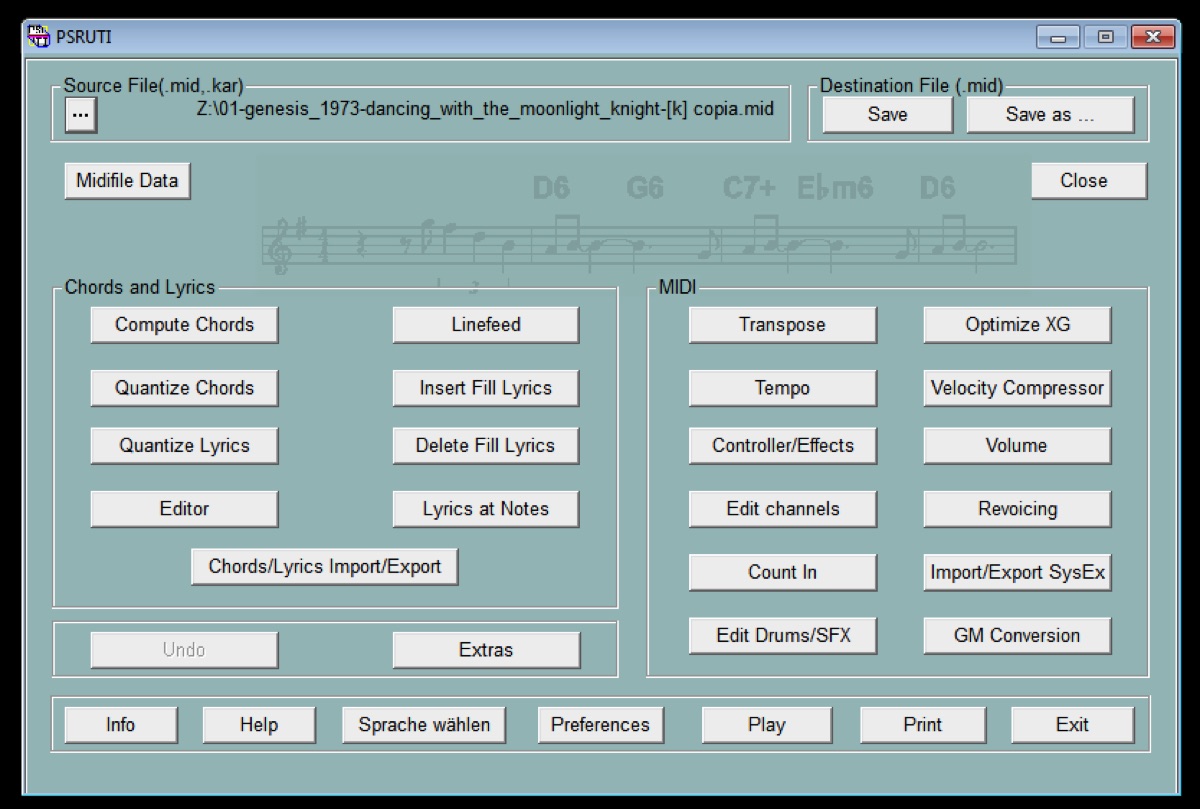The height and width of the screenshot is (809, 1200).
Task: Choose Insert Fill Lyrics
Action: tap(485, 388)
